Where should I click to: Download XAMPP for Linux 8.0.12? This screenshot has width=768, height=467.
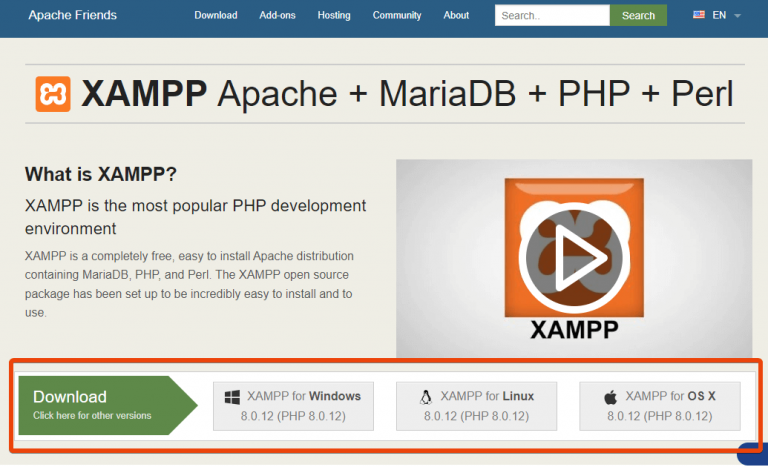point(477,405)
